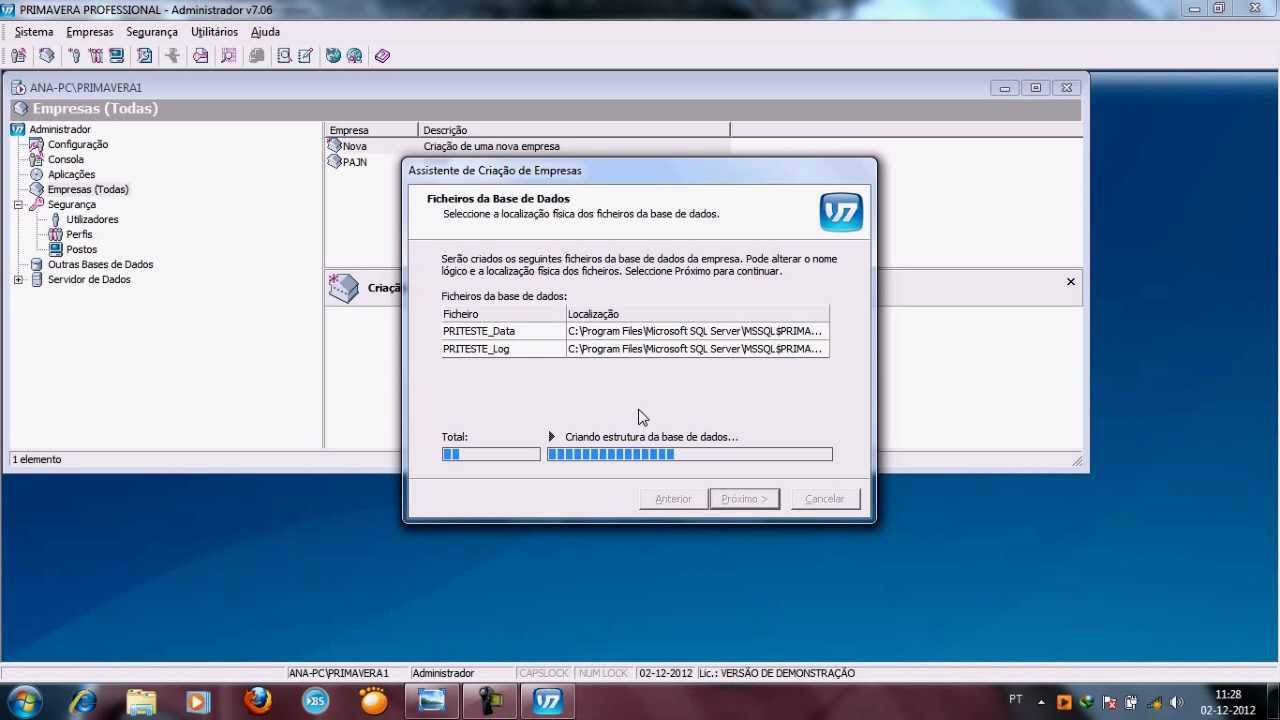Image resolution: width=1280 pixels, height=720 pixels.
Task: Click the Ficheiro column header in wizard
Action: point(504,314)
